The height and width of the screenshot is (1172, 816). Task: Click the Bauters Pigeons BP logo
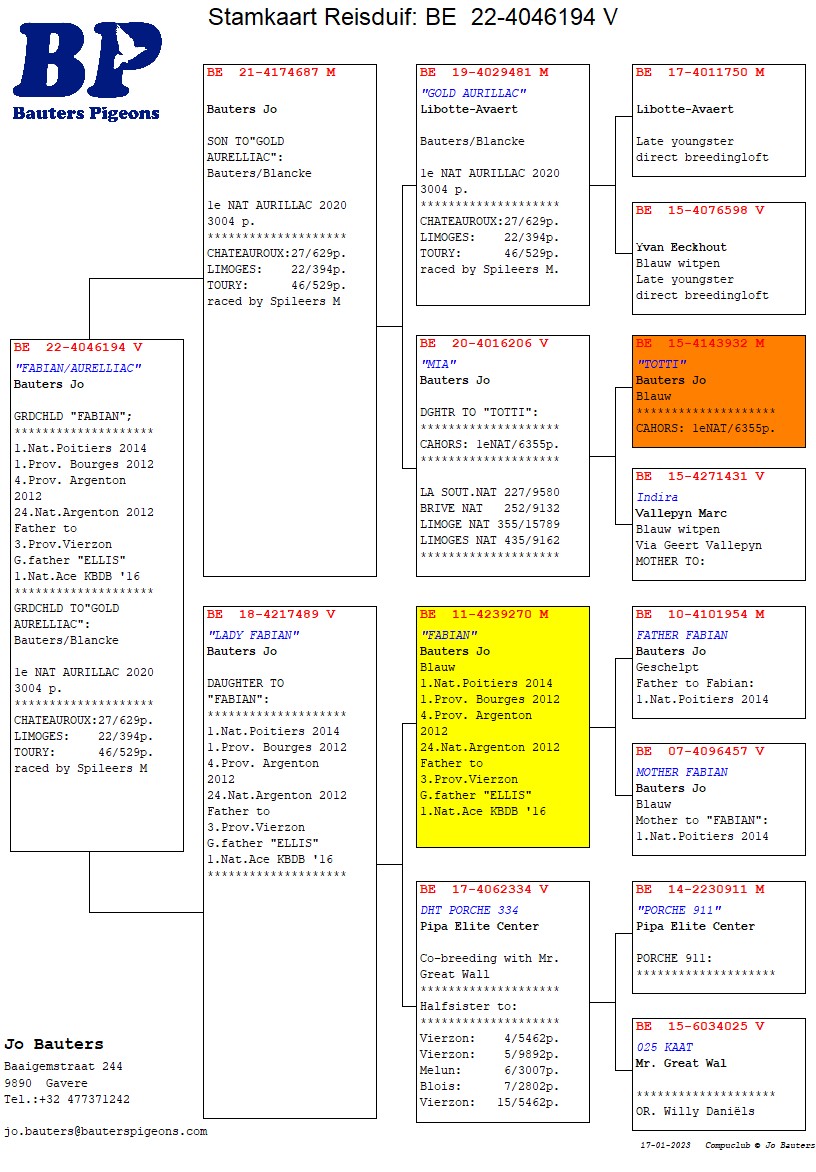[x=86, y=70]
